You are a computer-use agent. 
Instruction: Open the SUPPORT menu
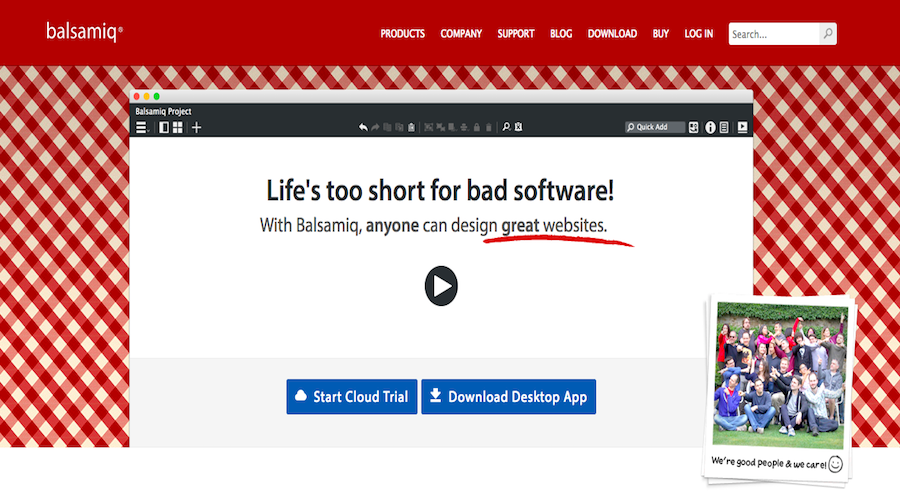tap(515, 34)
